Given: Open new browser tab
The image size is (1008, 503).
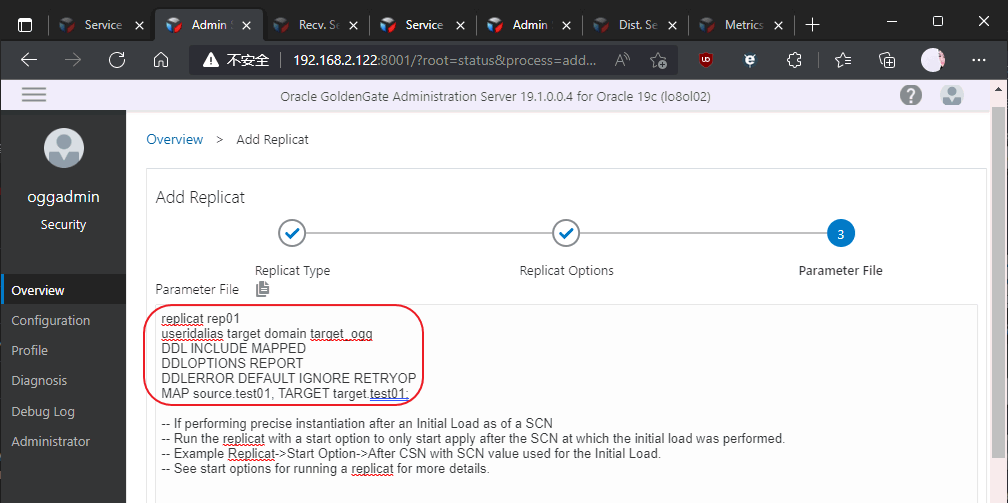Looking at the screenshot, I should click(x=813, y=25).
